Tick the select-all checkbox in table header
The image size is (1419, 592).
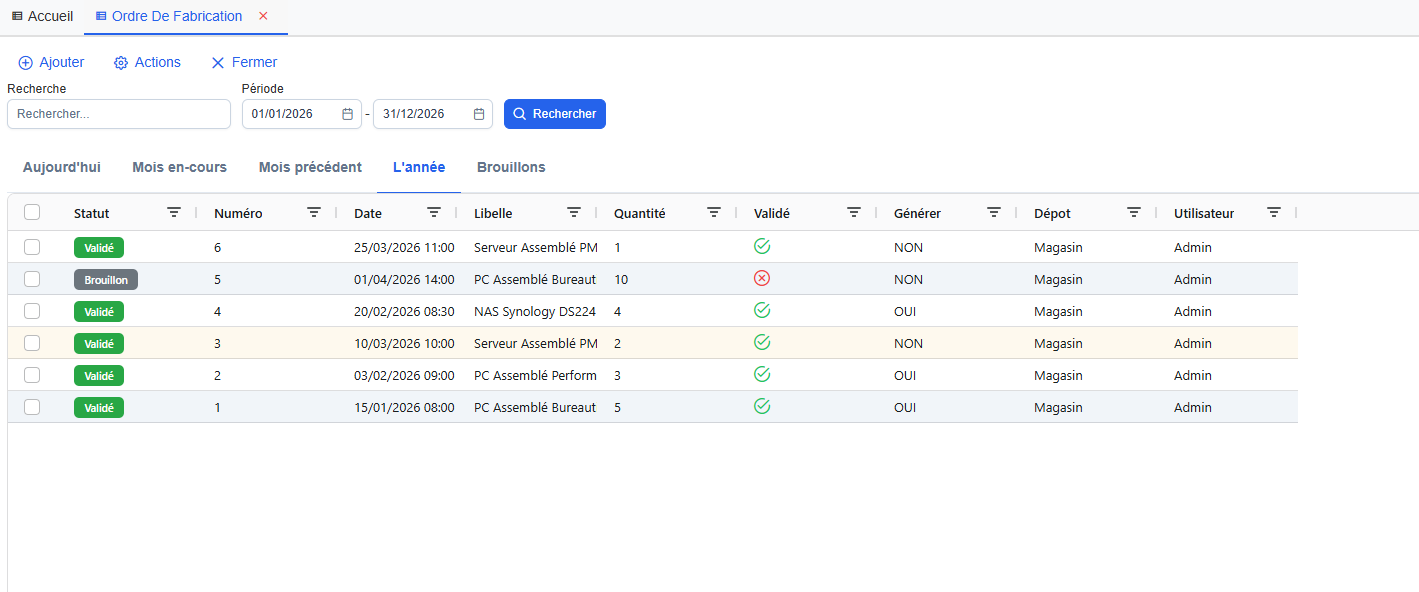point(32,212)
